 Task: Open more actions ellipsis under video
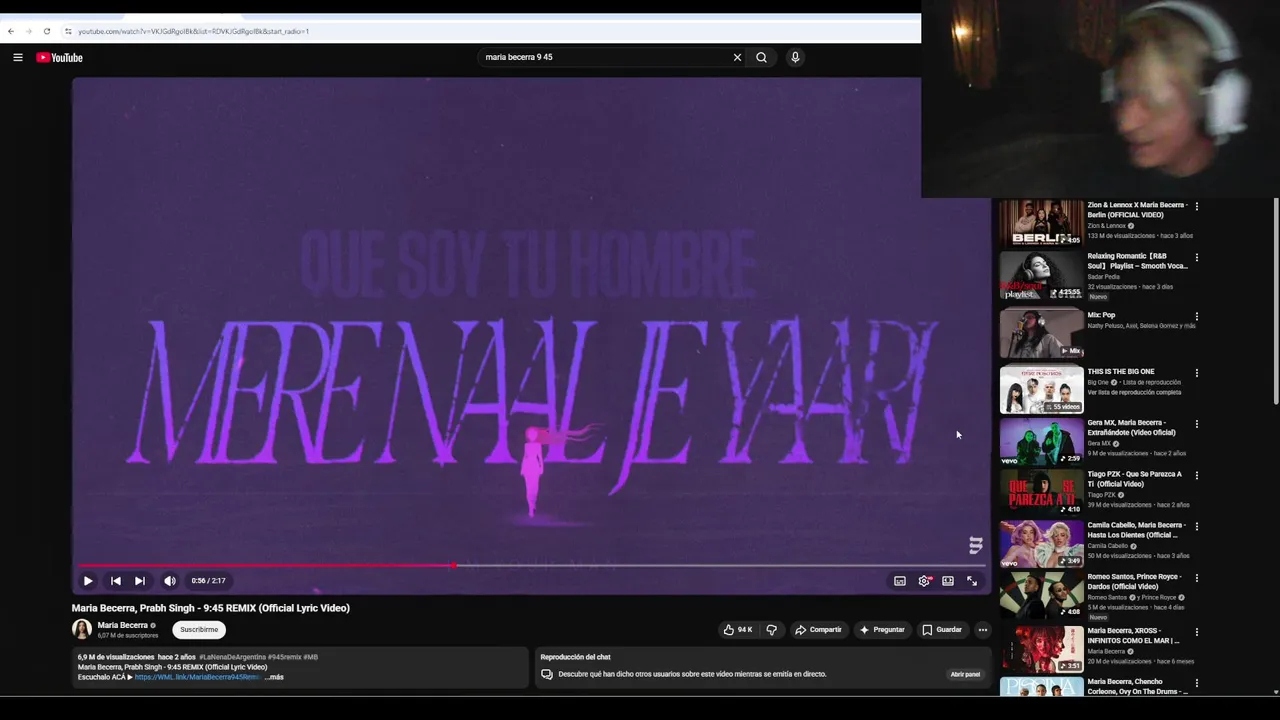pyautogui.click(x=983, y=629)
